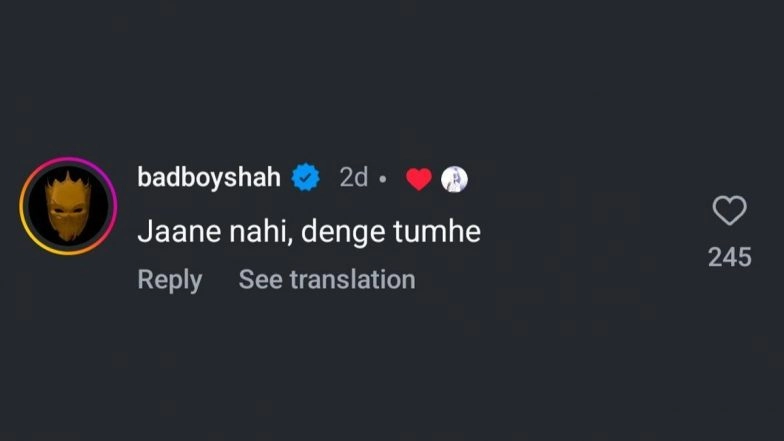View badboyshah's story via the gradient-ringed avatar
The width and height of the screenshot is (784, 441).
(x=68, y=206)
